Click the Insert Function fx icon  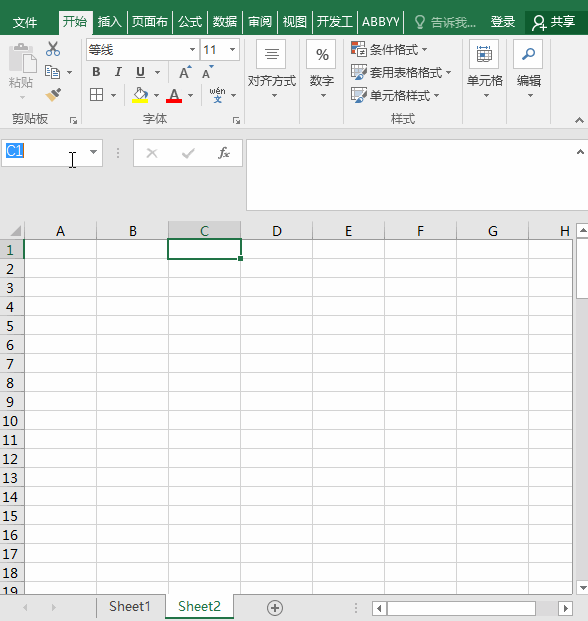(x=224, y=153)
